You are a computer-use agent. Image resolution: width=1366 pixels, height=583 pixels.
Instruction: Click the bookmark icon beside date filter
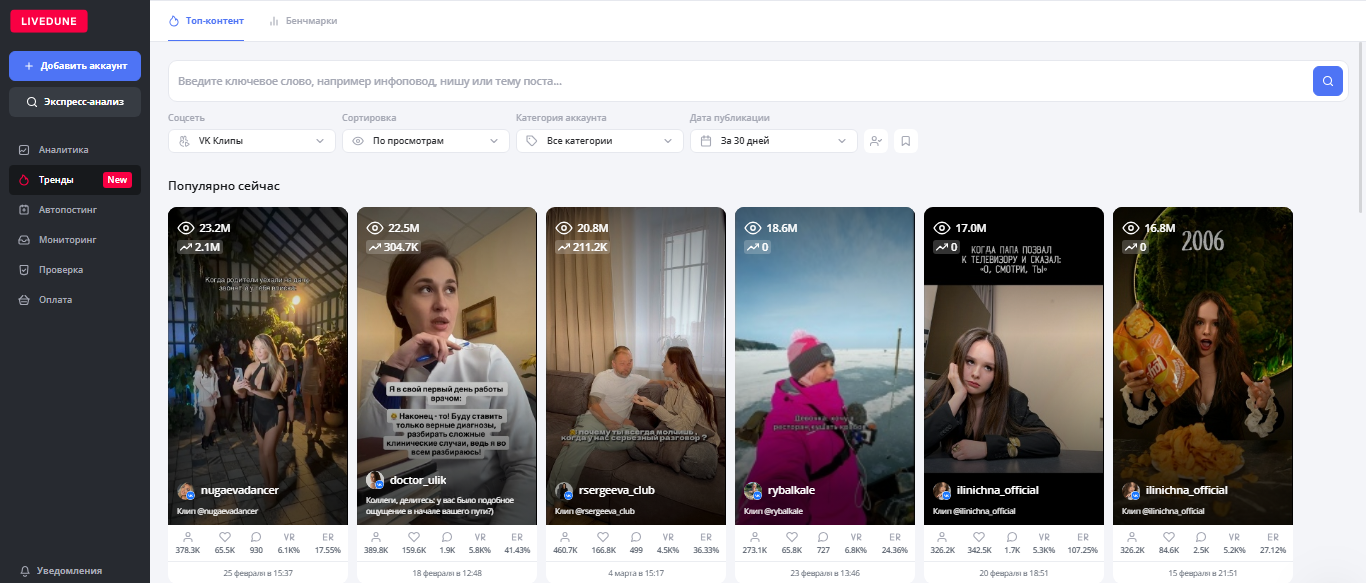point(905,141)
